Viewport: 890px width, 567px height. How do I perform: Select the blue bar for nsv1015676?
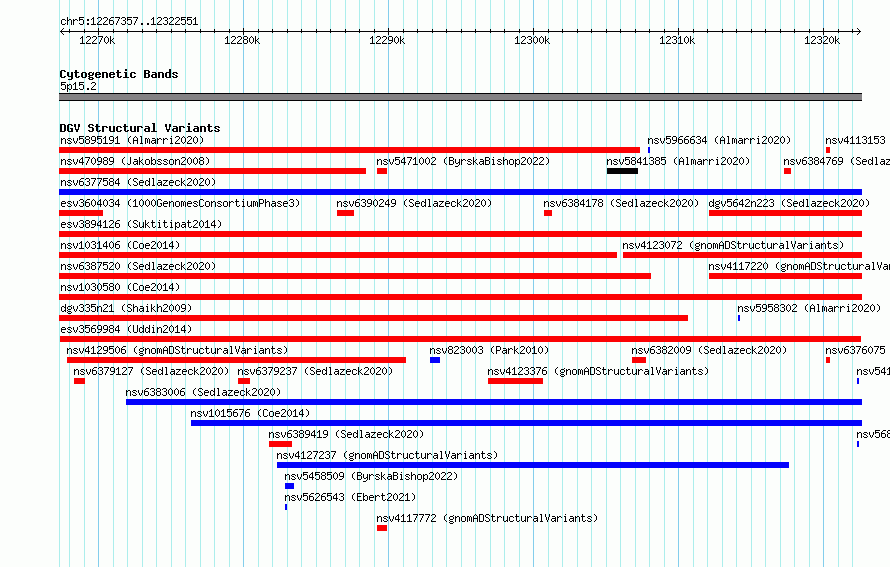527,423
